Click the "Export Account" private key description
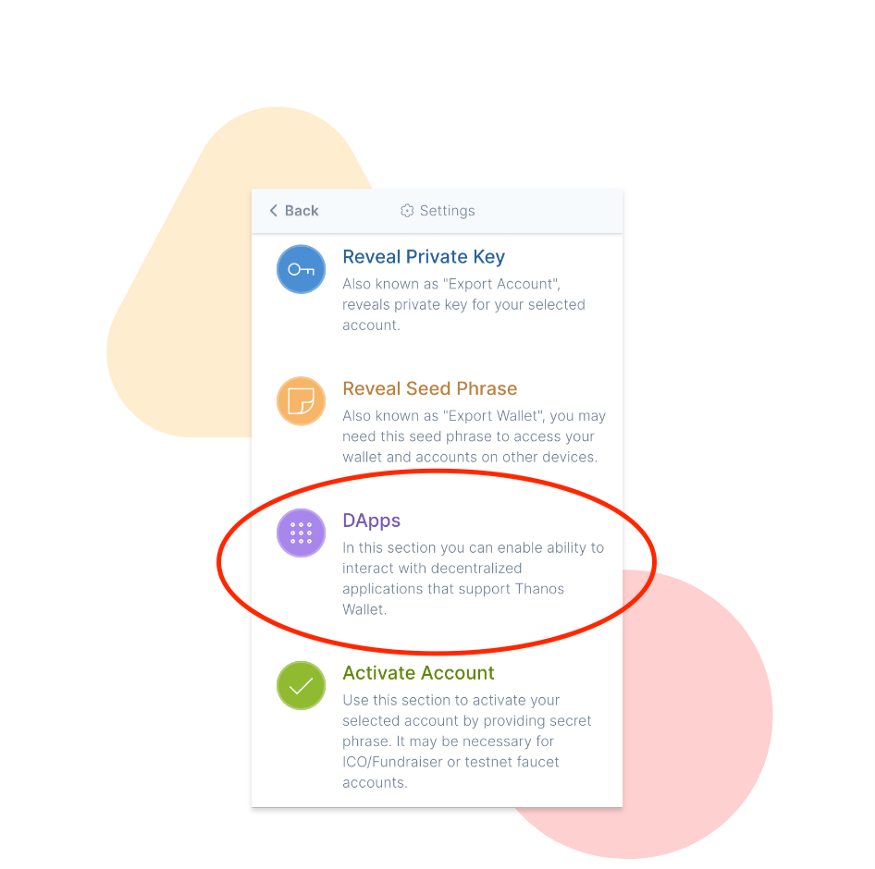This screenshot has height=869, width=875. pos(464,305)
